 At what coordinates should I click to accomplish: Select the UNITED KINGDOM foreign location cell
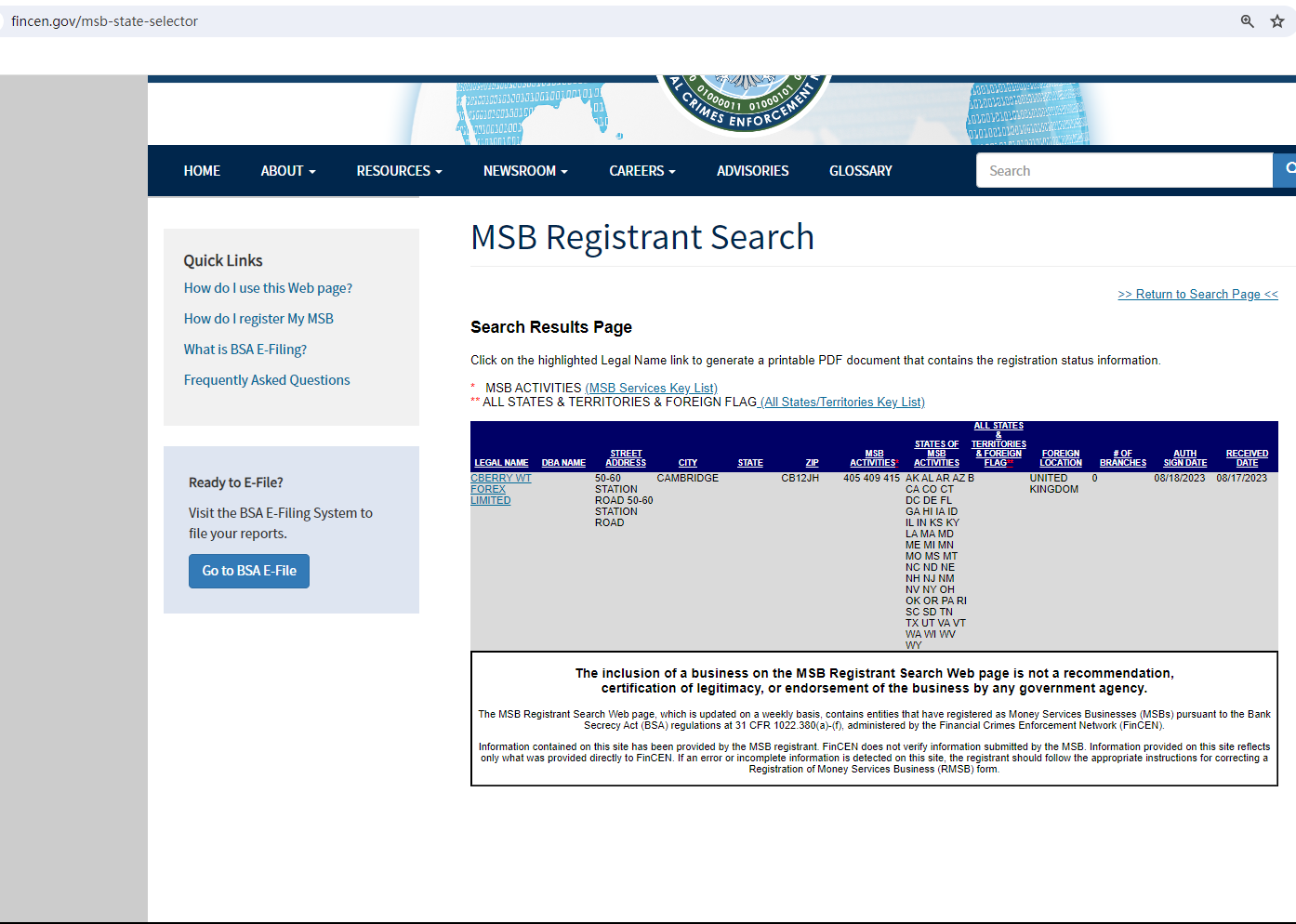[1054, 483]
